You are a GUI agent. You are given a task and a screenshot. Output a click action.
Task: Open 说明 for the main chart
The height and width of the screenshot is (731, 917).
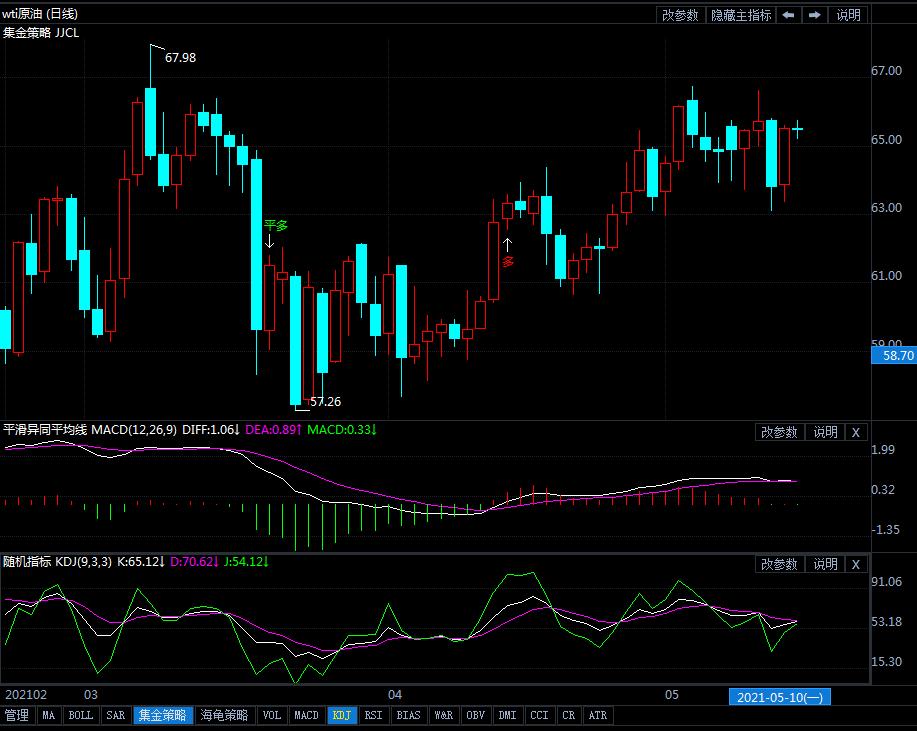[848, 15]
